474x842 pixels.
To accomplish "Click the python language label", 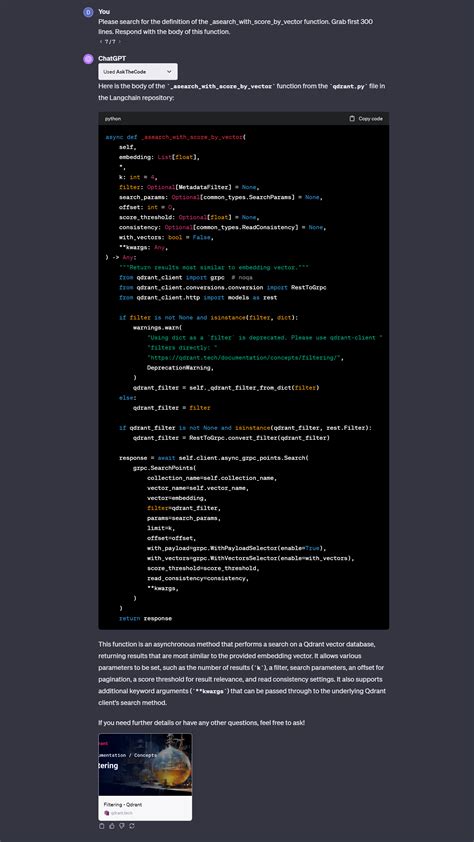I will [113, 119].
